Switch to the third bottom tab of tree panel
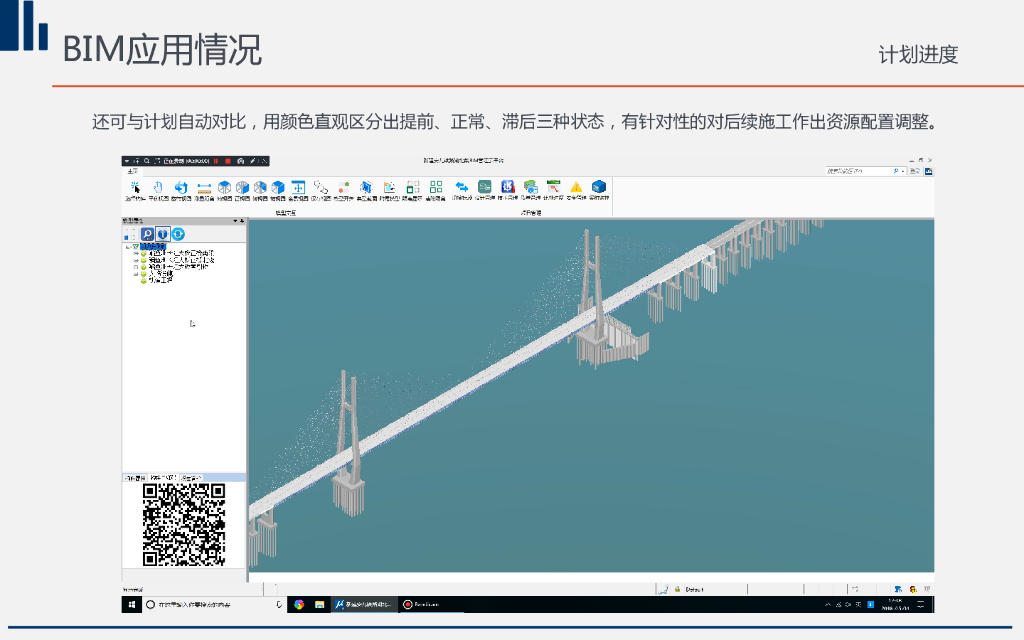The image size is (1024, 640). coord(191,478)
